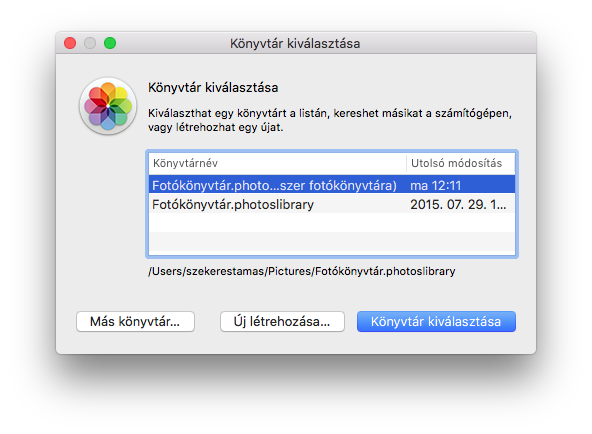592x434 pixels.
Task: Click the bold Könyvtár kiválasztása heading
Action: (213, 88)
